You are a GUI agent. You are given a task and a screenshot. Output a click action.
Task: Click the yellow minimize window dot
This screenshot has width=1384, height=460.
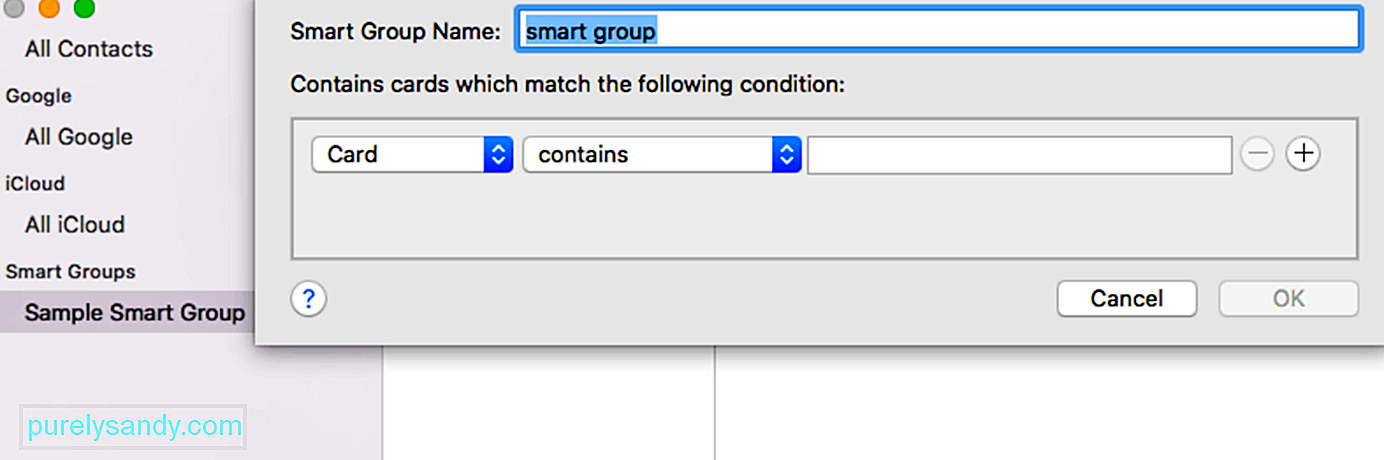point(49,8)
